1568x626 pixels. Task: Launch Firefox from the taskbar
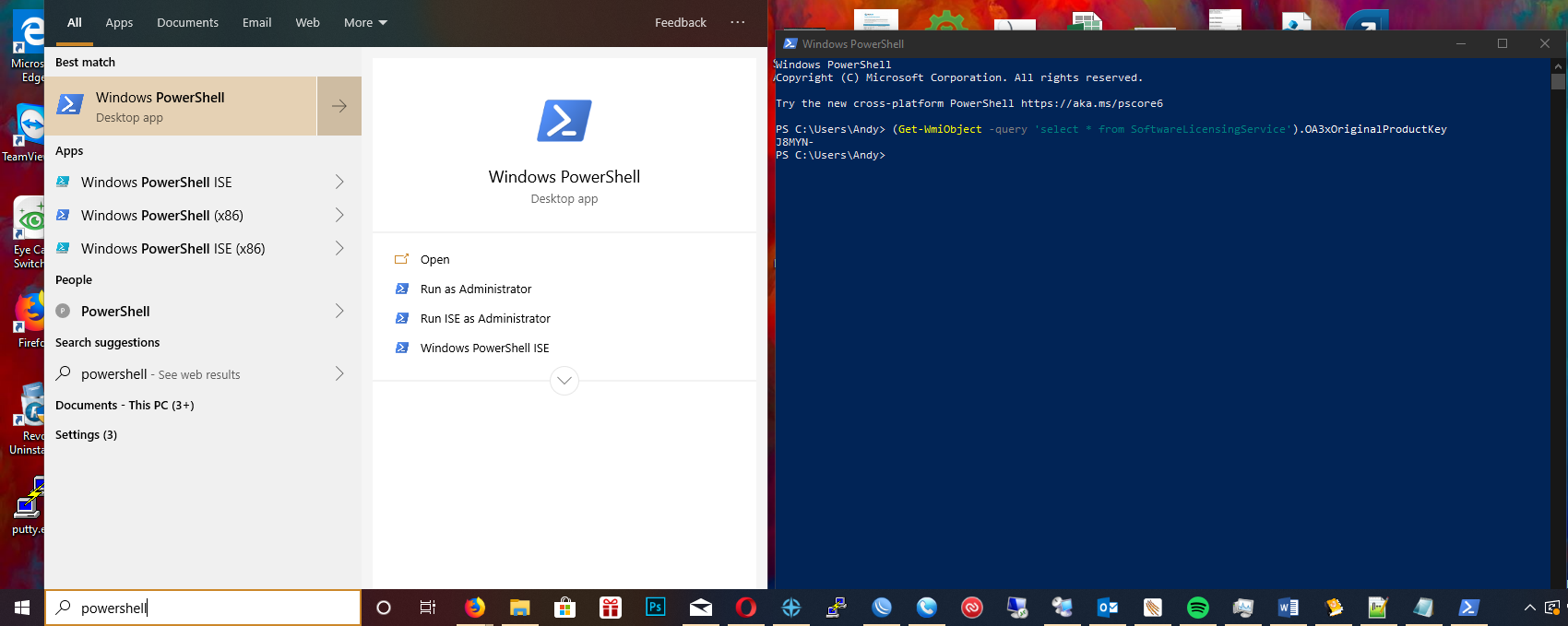(475, 608)
